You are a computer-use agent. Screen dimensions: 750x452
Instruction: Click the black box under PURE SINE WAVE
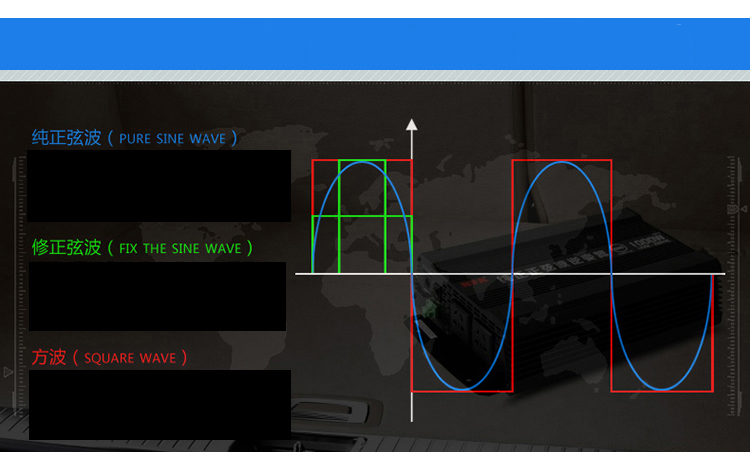(x=159, y=186)
